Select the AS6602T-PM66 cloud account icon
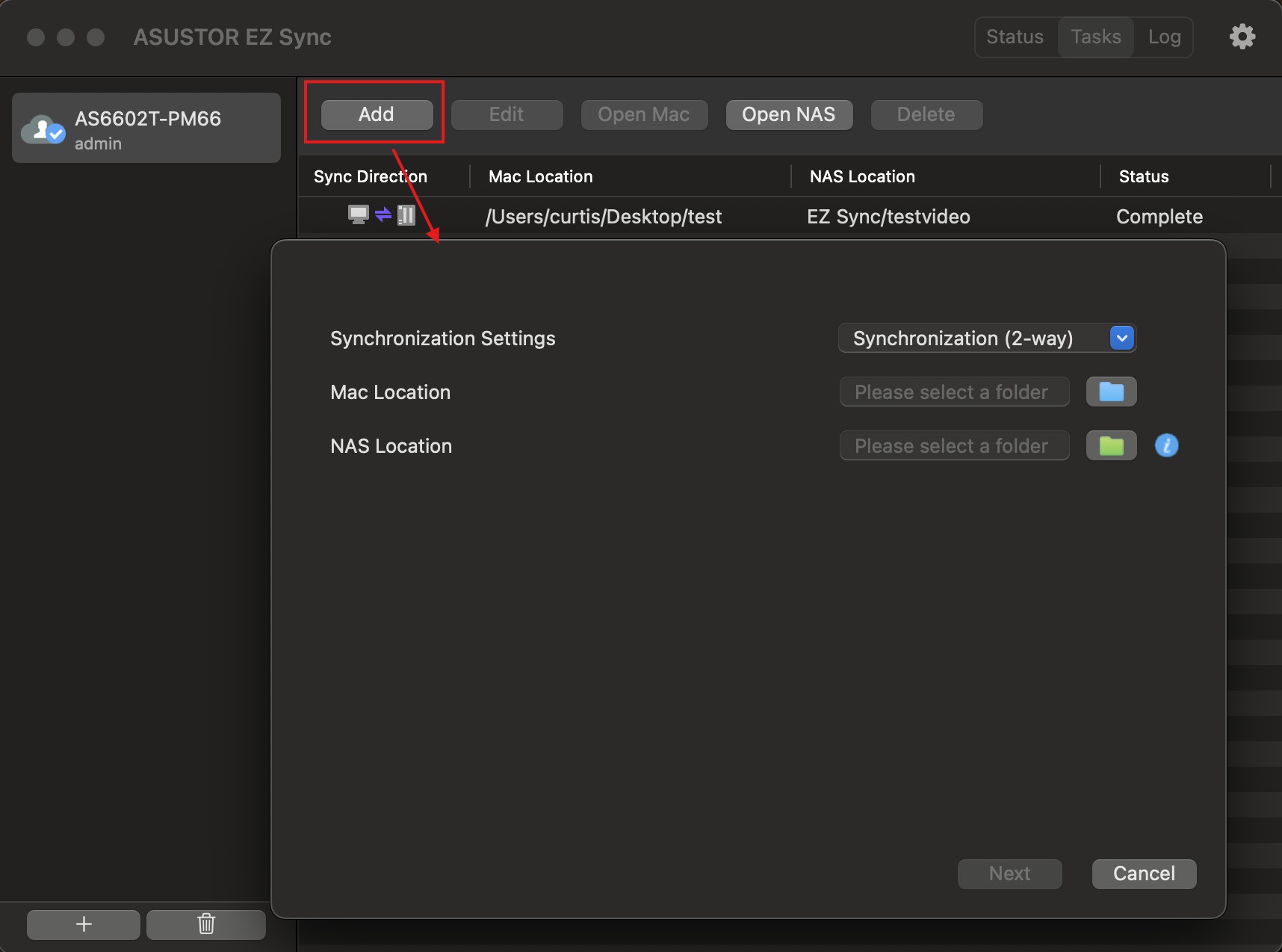The height and width of the screenshot is (952, 1282). (x=43, y=129)
